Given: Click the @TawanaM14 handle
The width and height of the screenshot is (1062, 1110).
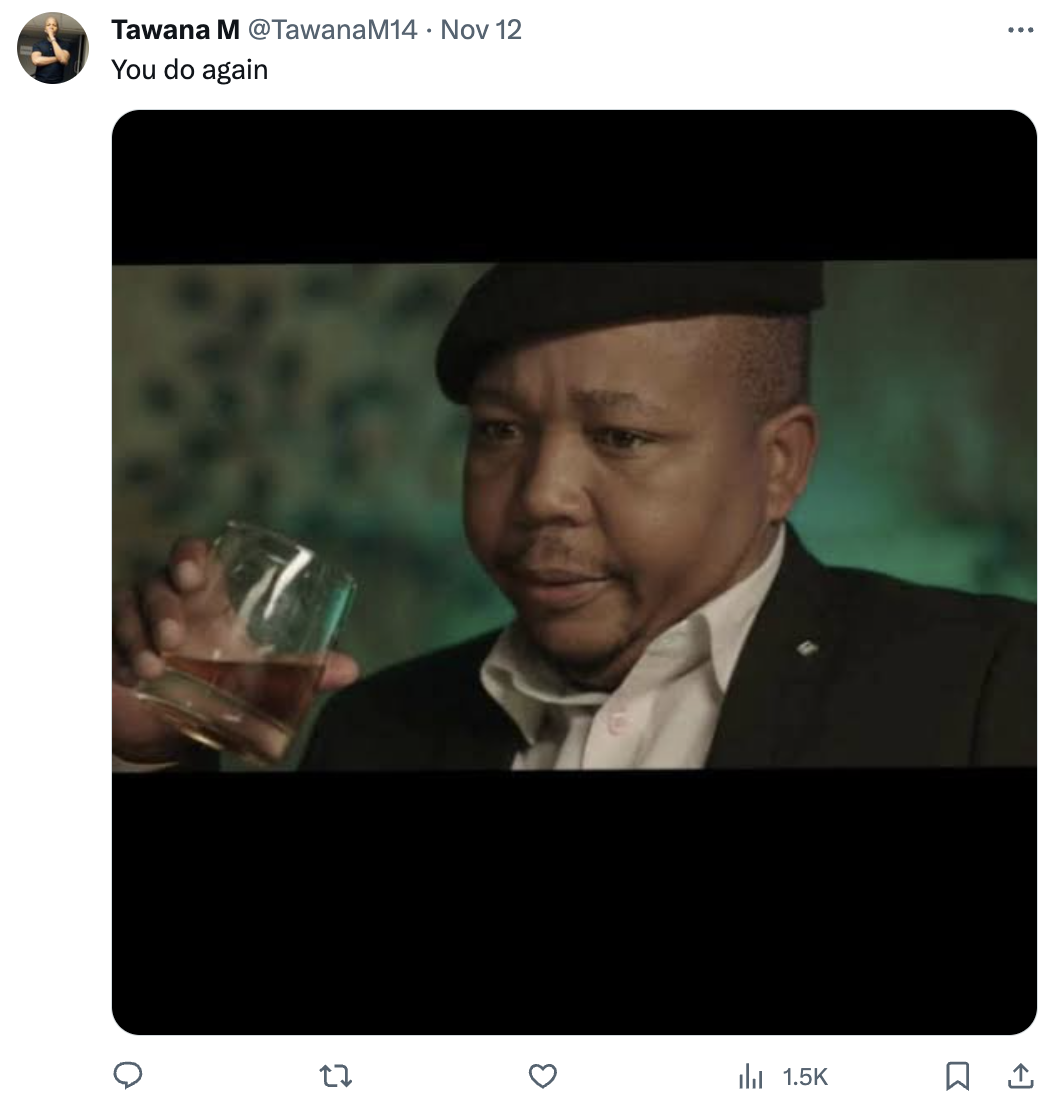Looking at the screenshot, I should (332, 30).
